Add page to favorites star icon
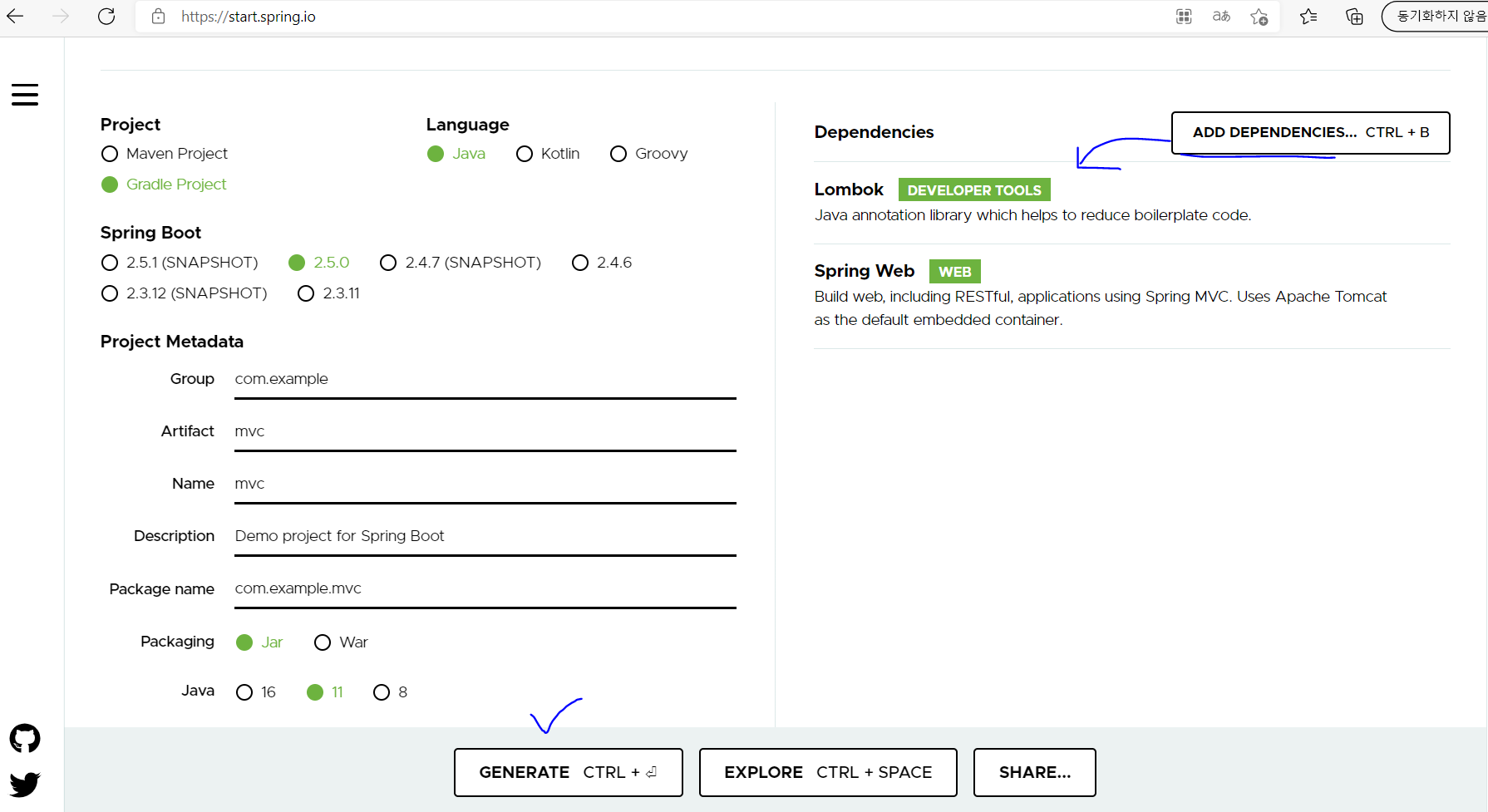 1259,17
